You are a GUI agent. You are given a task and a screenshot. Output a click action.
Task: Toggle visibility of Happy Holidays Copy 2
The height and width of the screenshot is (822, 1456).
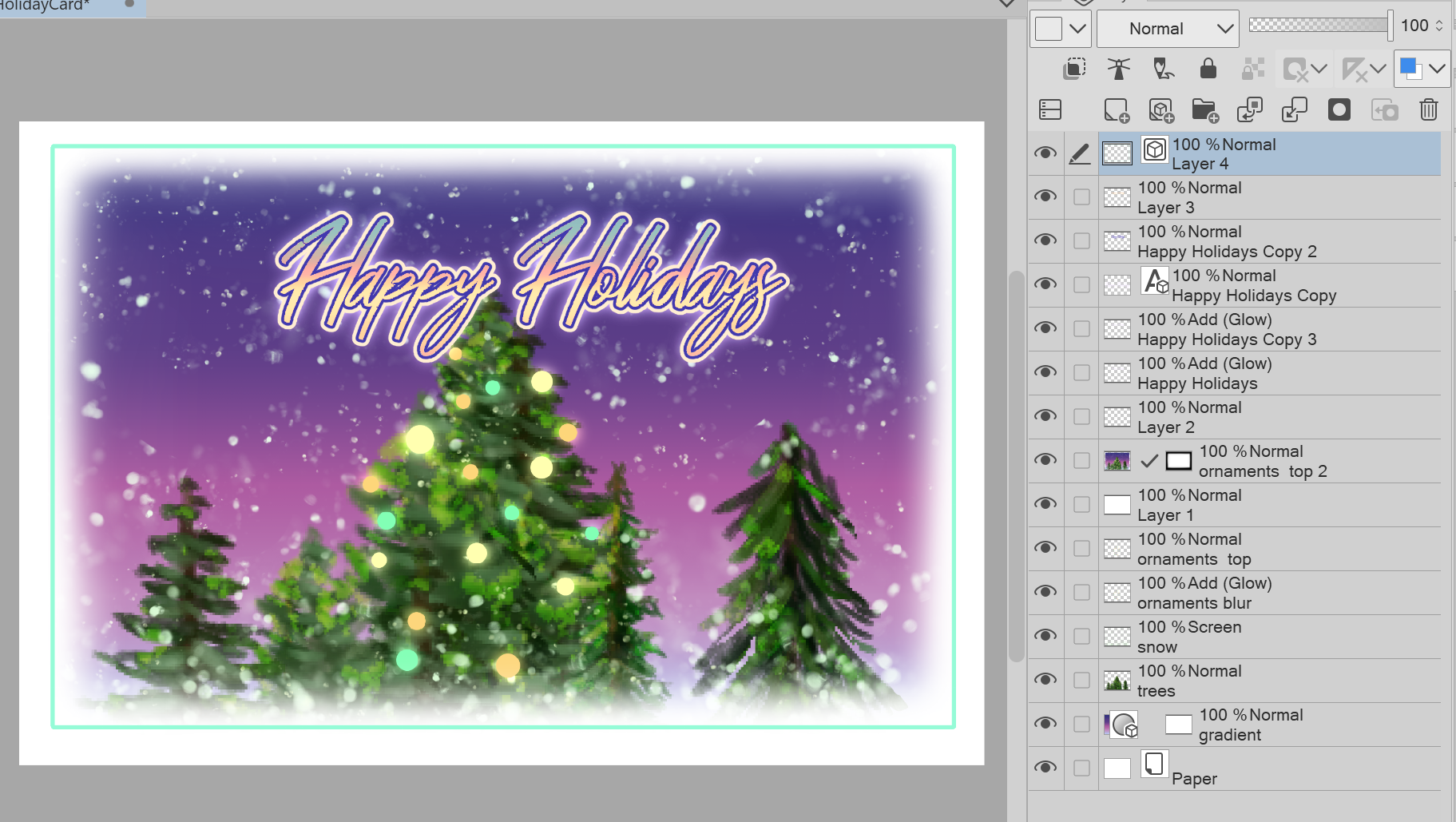1045,240
